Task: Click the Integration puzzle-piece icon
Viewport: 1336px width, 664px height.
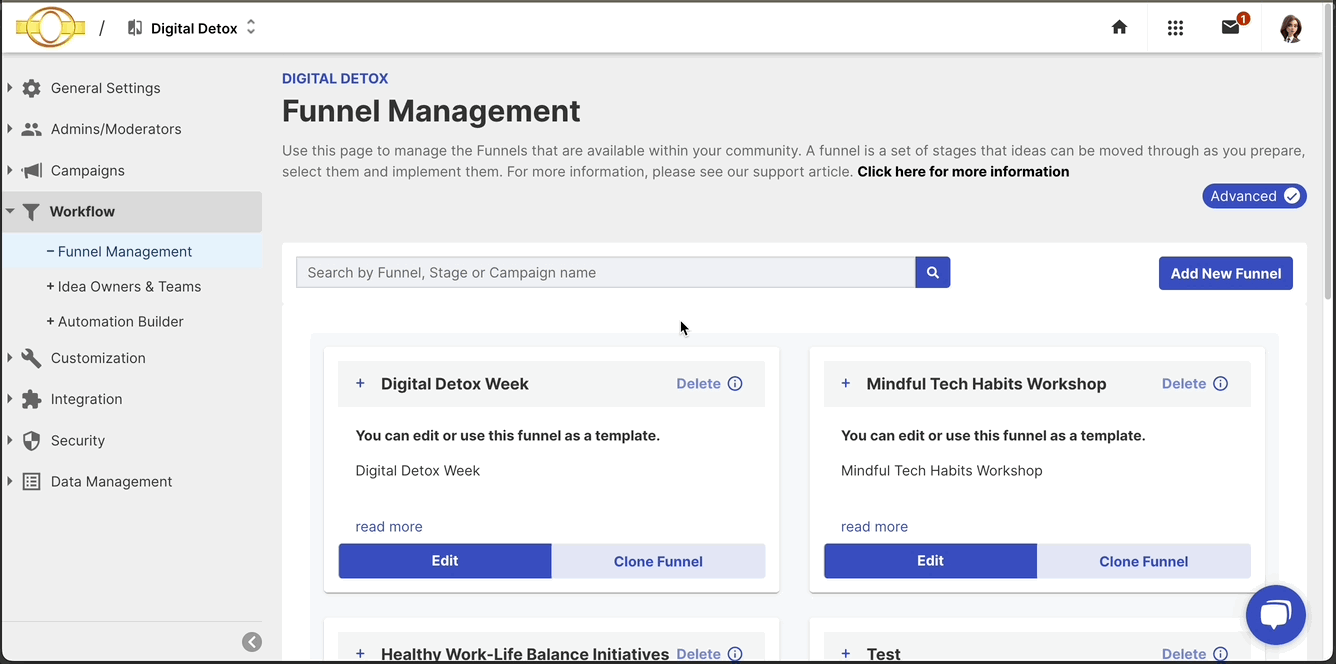Action: (30, 399)
